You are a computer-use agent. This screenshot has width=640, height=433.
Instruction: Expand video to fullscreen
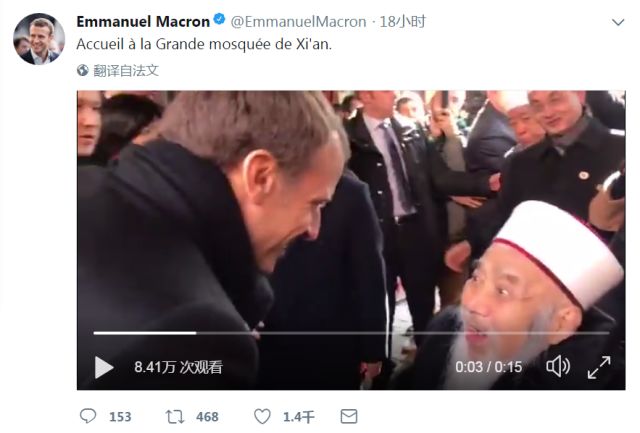click(x=599, y=367)
